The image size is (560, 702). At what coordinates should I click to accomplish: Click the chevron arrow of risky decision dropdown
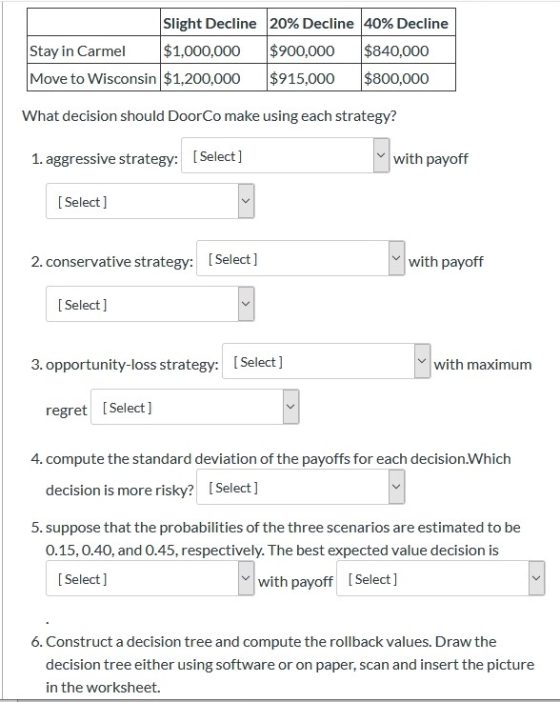(x=396, y=487)
